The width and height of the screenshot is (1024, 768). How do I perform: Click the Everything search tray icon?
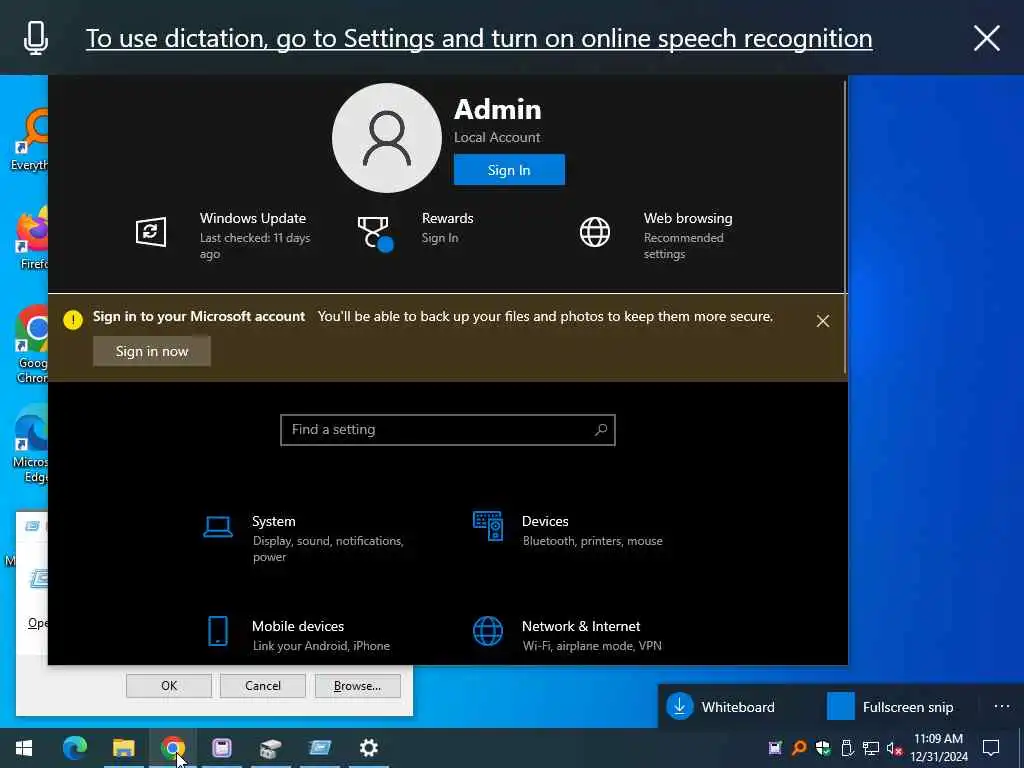(x=799, y=748)
